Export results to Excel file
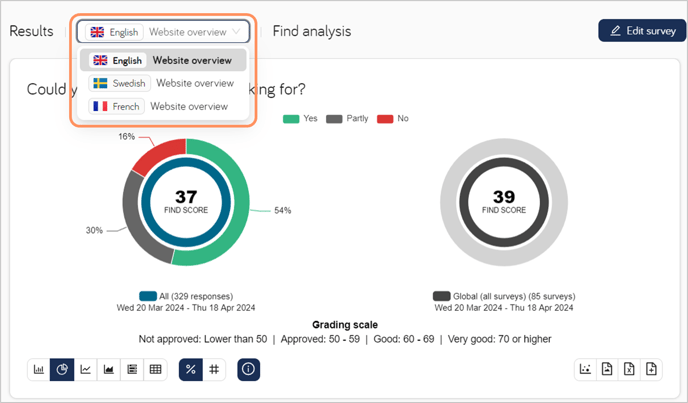The image size is (688, 403). 629,370
